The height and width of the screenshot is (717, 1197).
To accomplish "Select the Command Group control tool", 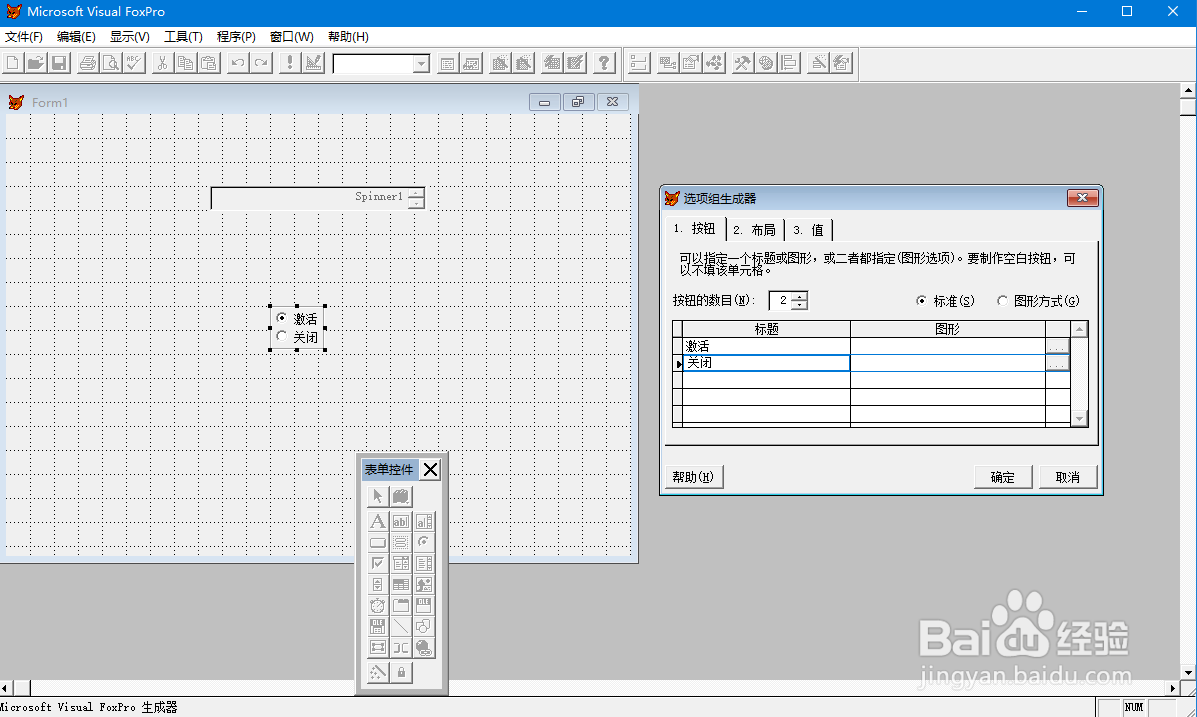I will (401, 543).
